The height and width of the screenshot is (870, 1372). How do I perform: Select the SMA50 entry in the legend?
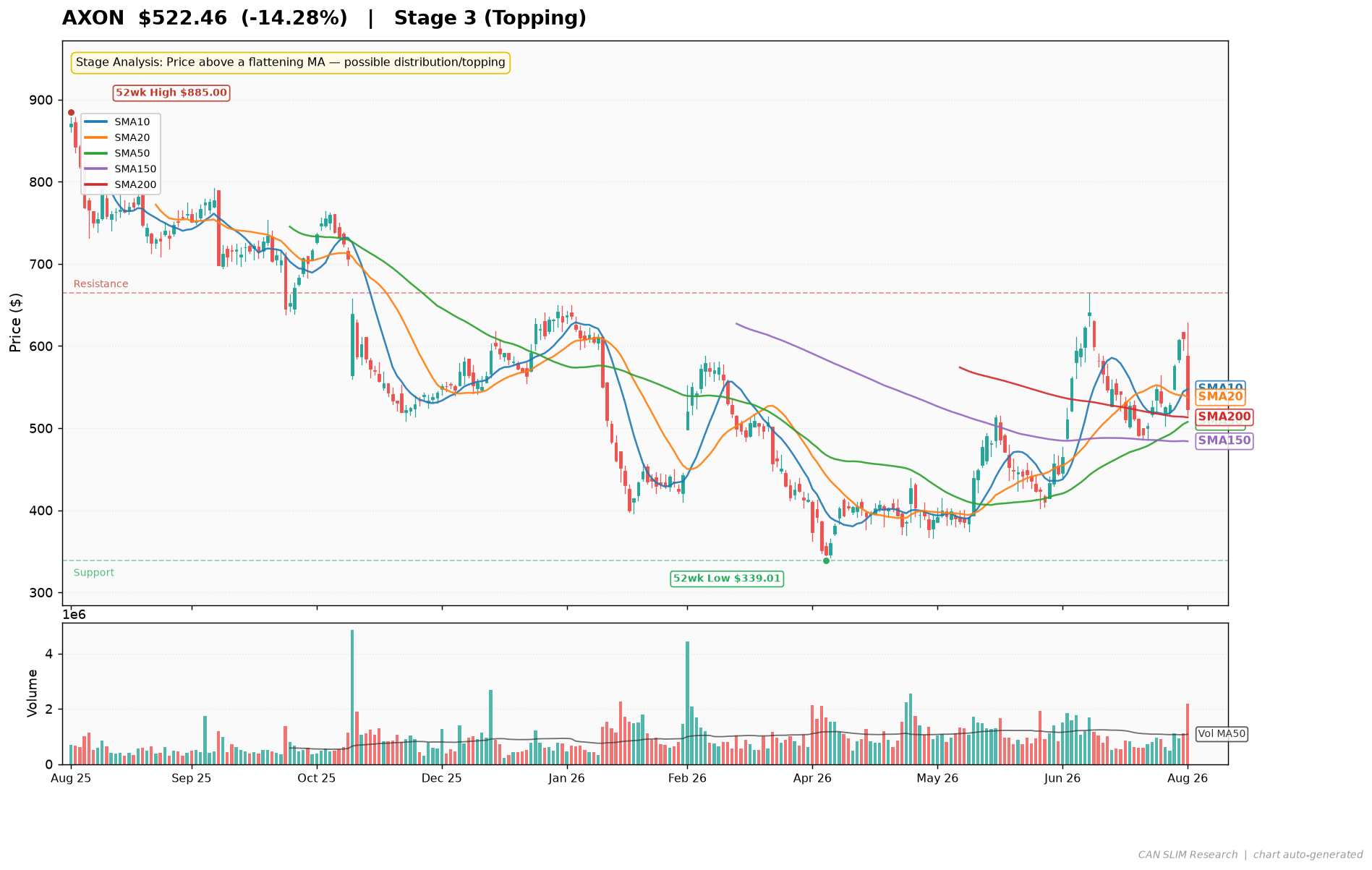click(x=121, y=153)
